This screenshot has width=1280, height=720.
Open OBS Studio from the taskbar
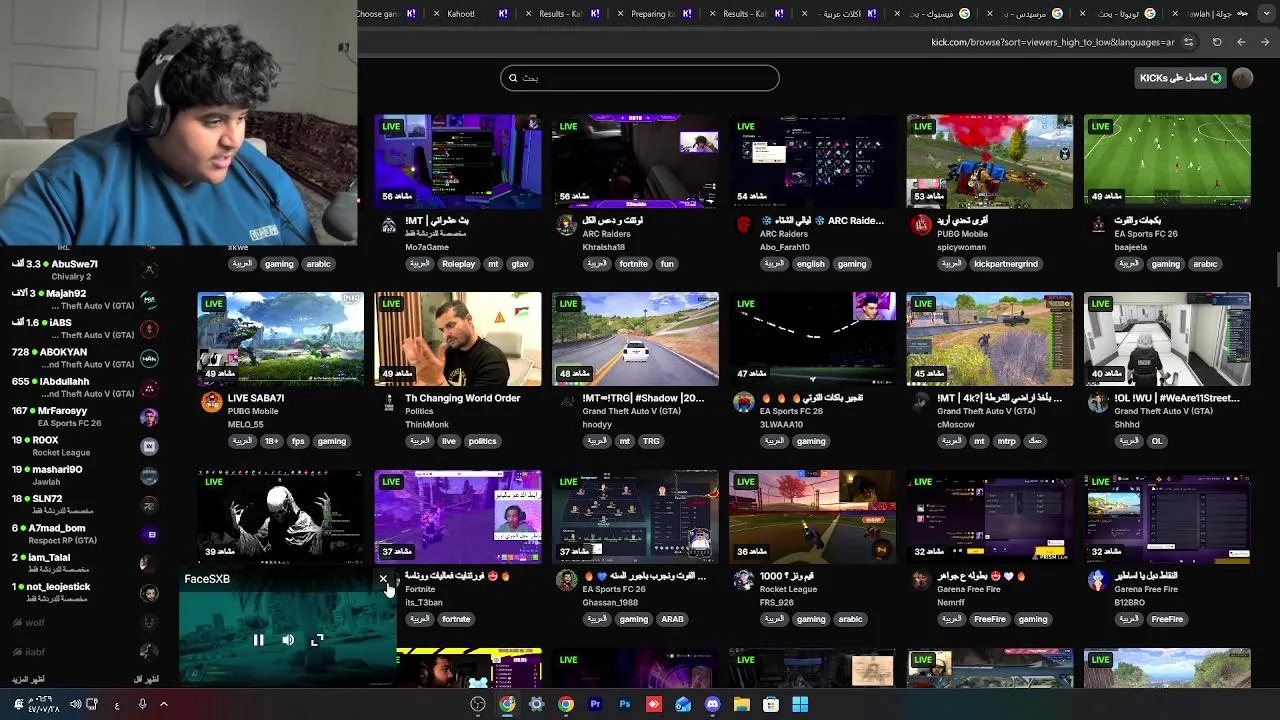point(478,704)
